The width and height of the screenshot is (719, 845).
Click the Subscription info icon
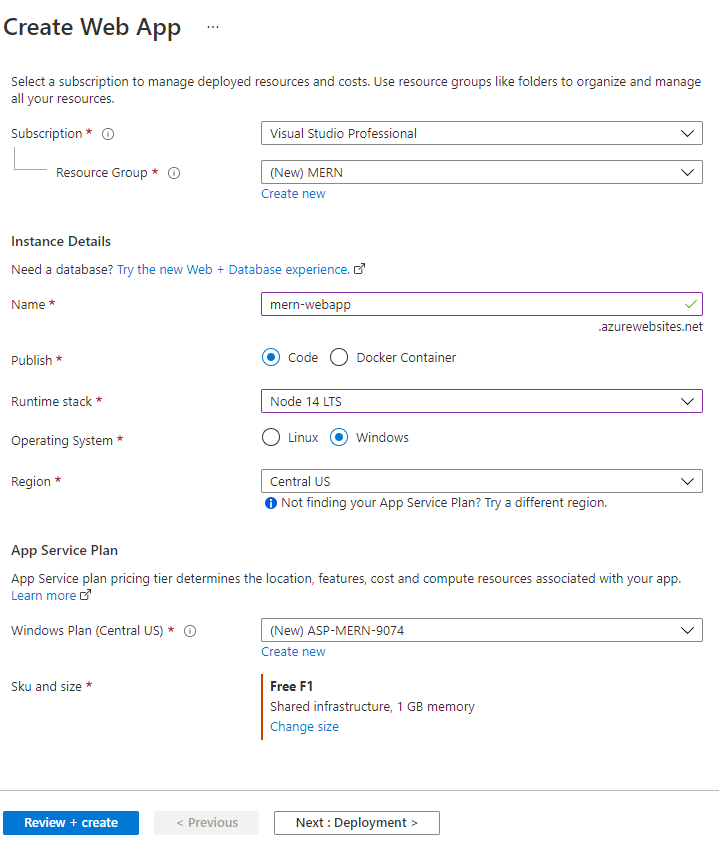(107, 133)
